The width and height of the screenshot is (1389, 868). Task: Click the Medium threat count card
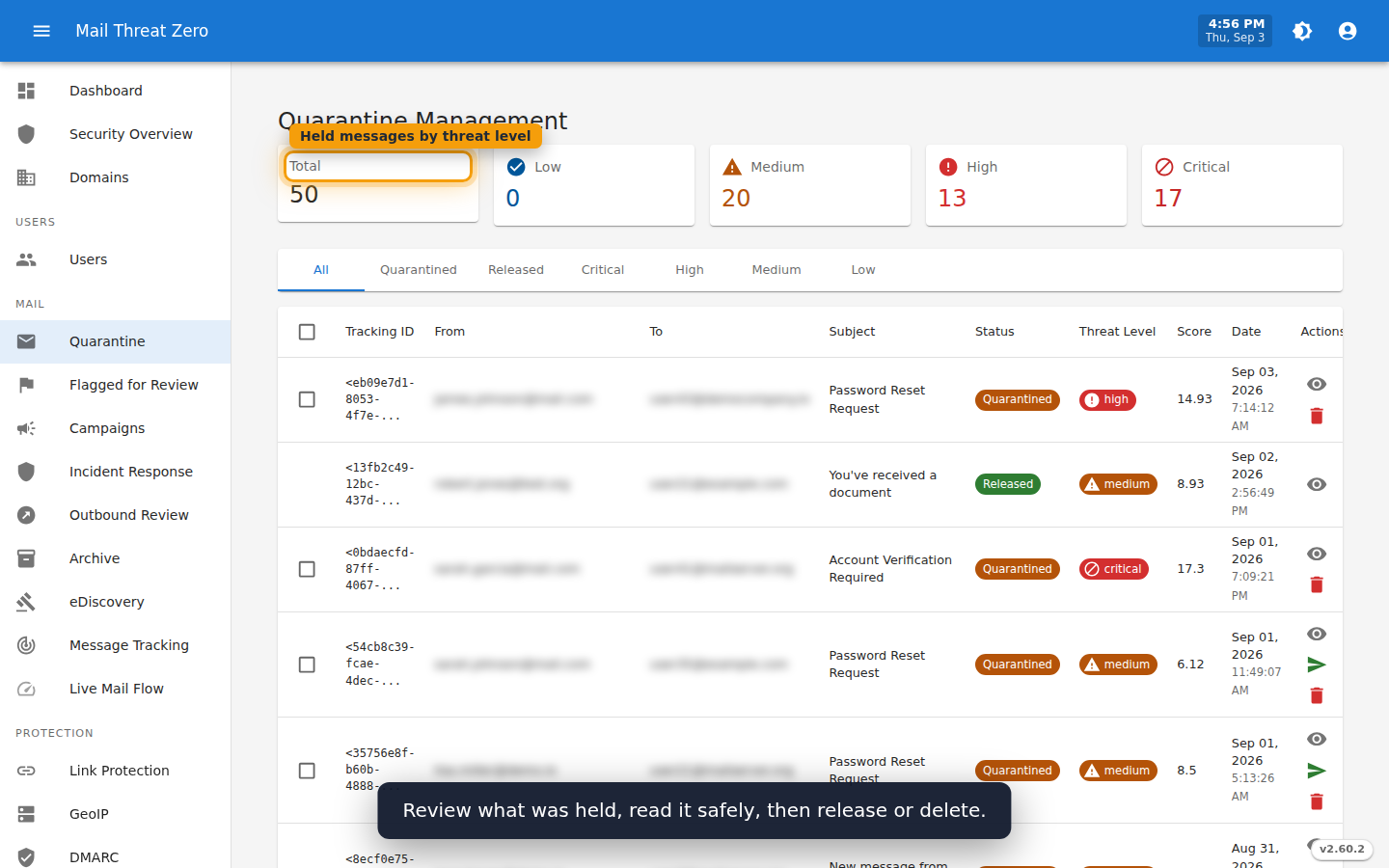pyautogui.click(x=810, y=185)
